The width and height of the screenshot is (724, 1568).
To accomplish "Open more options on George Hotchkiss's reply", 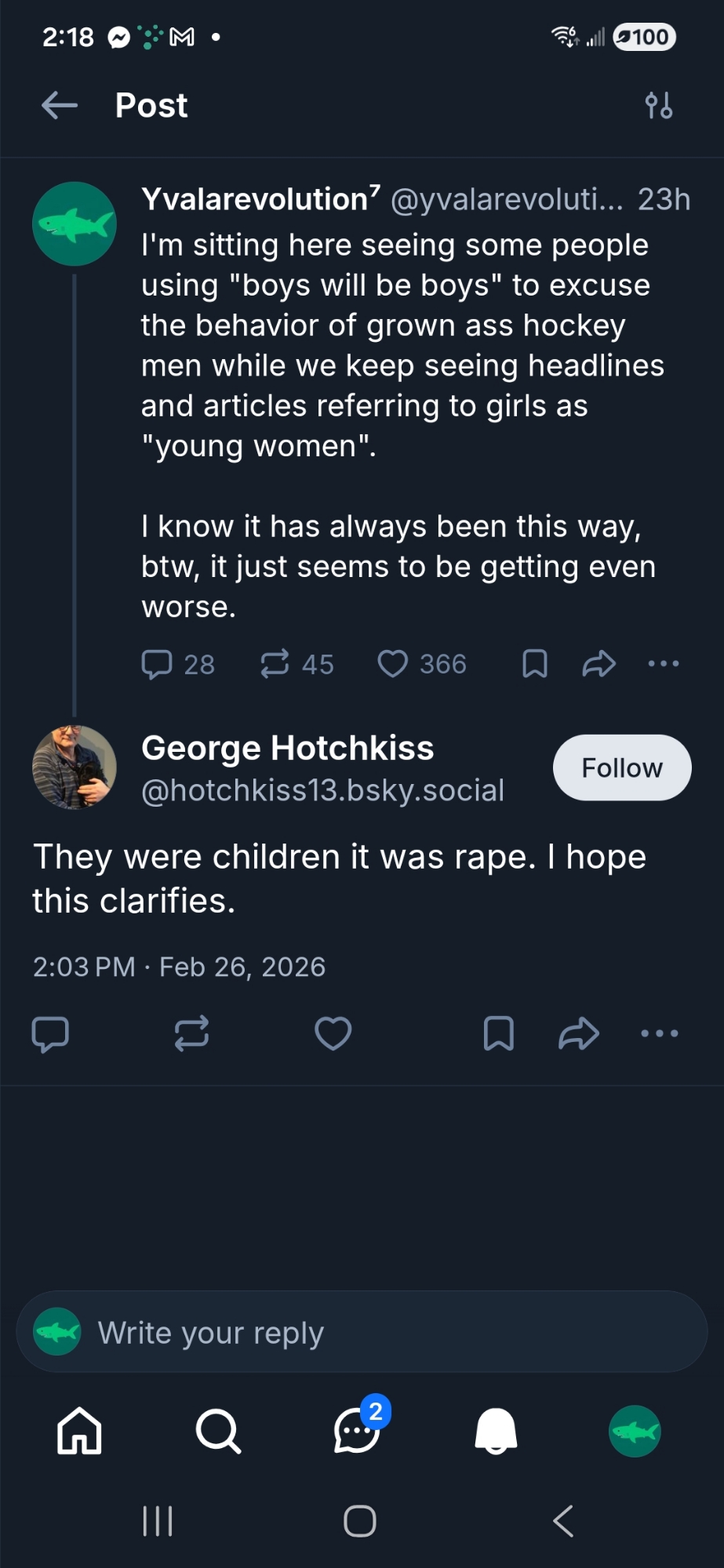I will point(660,1033).
